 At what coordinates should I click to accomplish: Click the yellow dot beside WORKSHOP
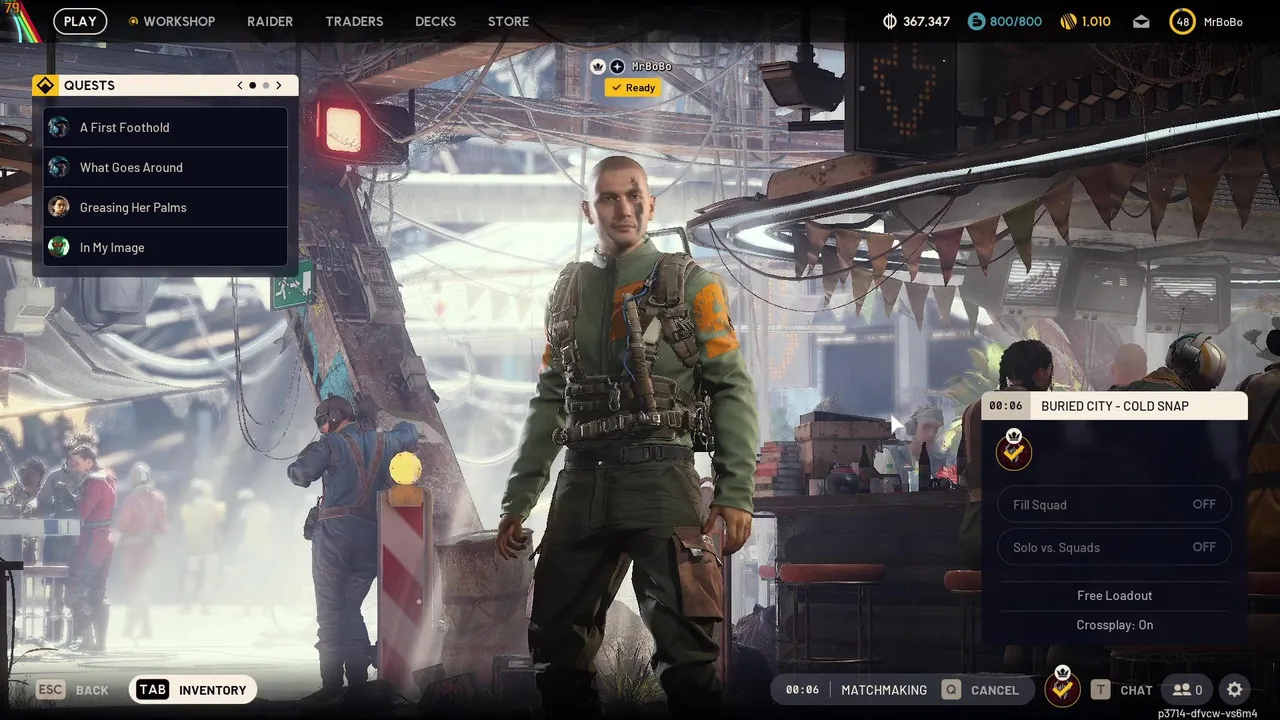[x=134, y=21]
